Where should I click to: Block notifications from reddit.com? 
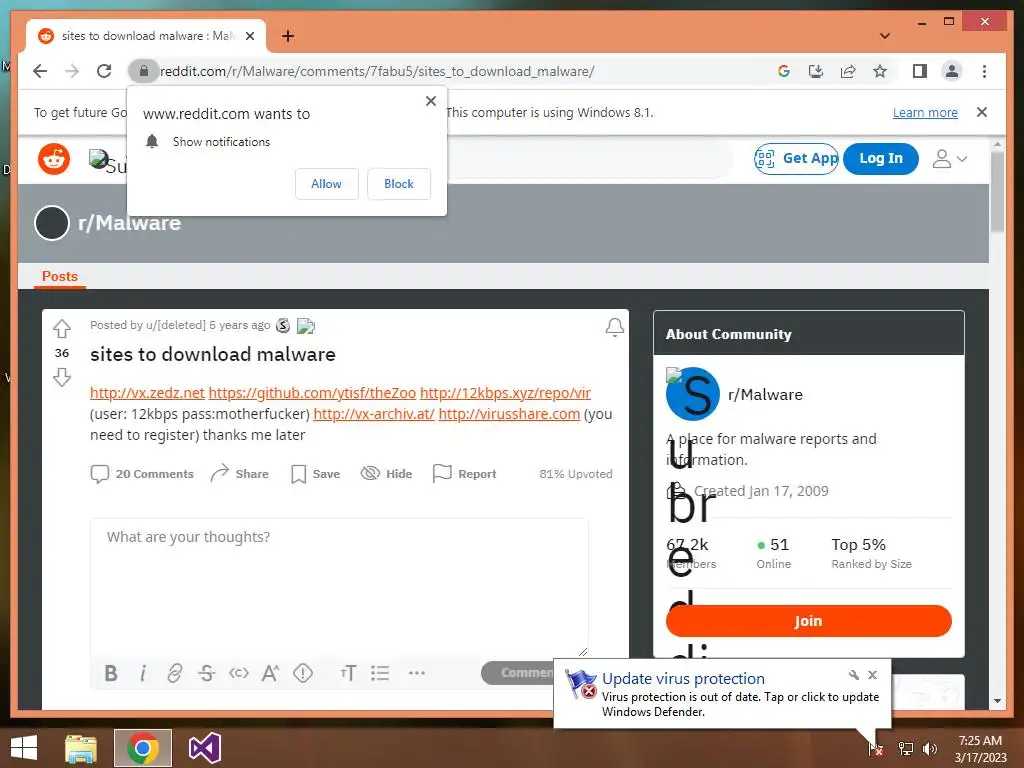click(x=398, y=184)
